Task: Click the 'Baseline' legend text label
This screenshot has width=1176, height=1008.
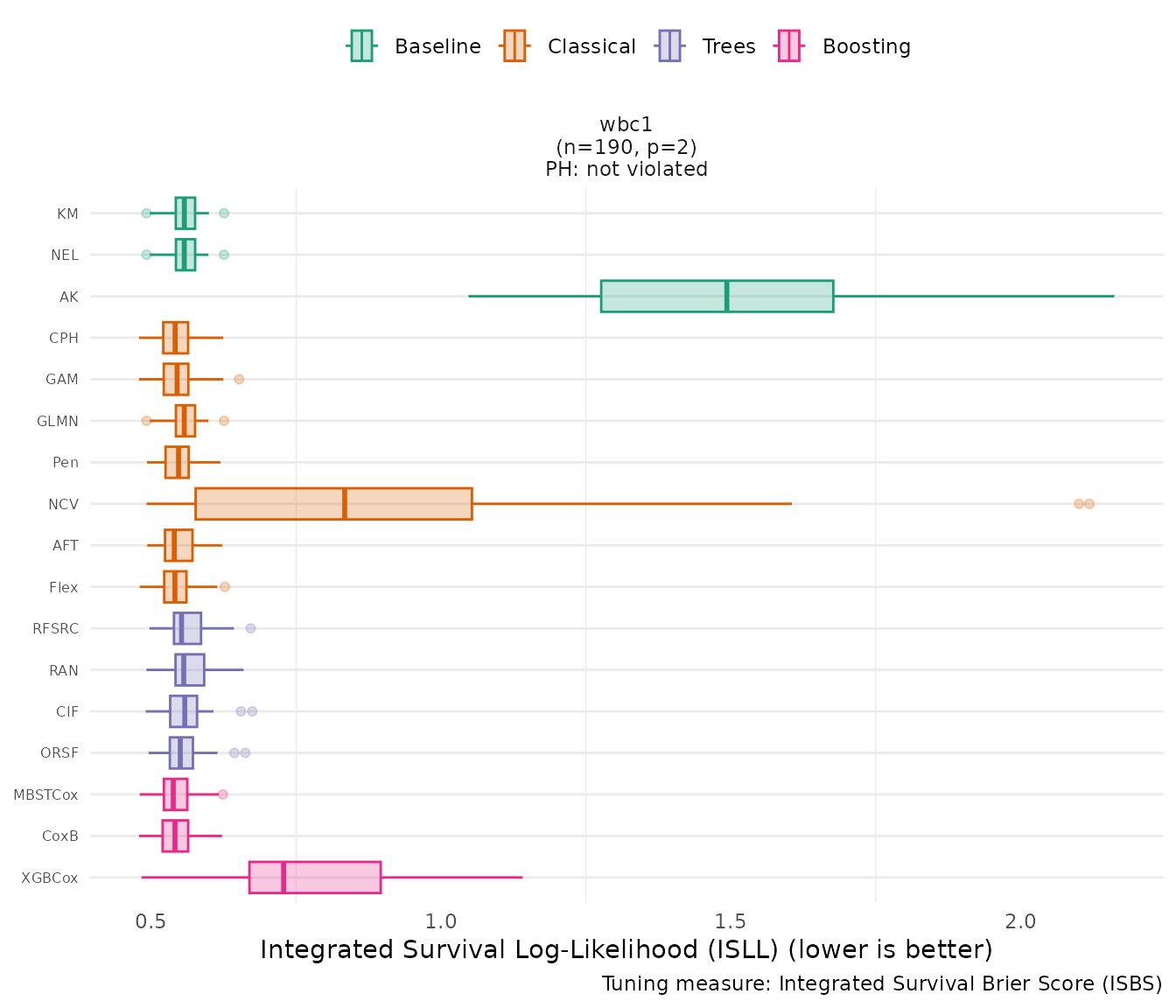Action: coord(437,46)
